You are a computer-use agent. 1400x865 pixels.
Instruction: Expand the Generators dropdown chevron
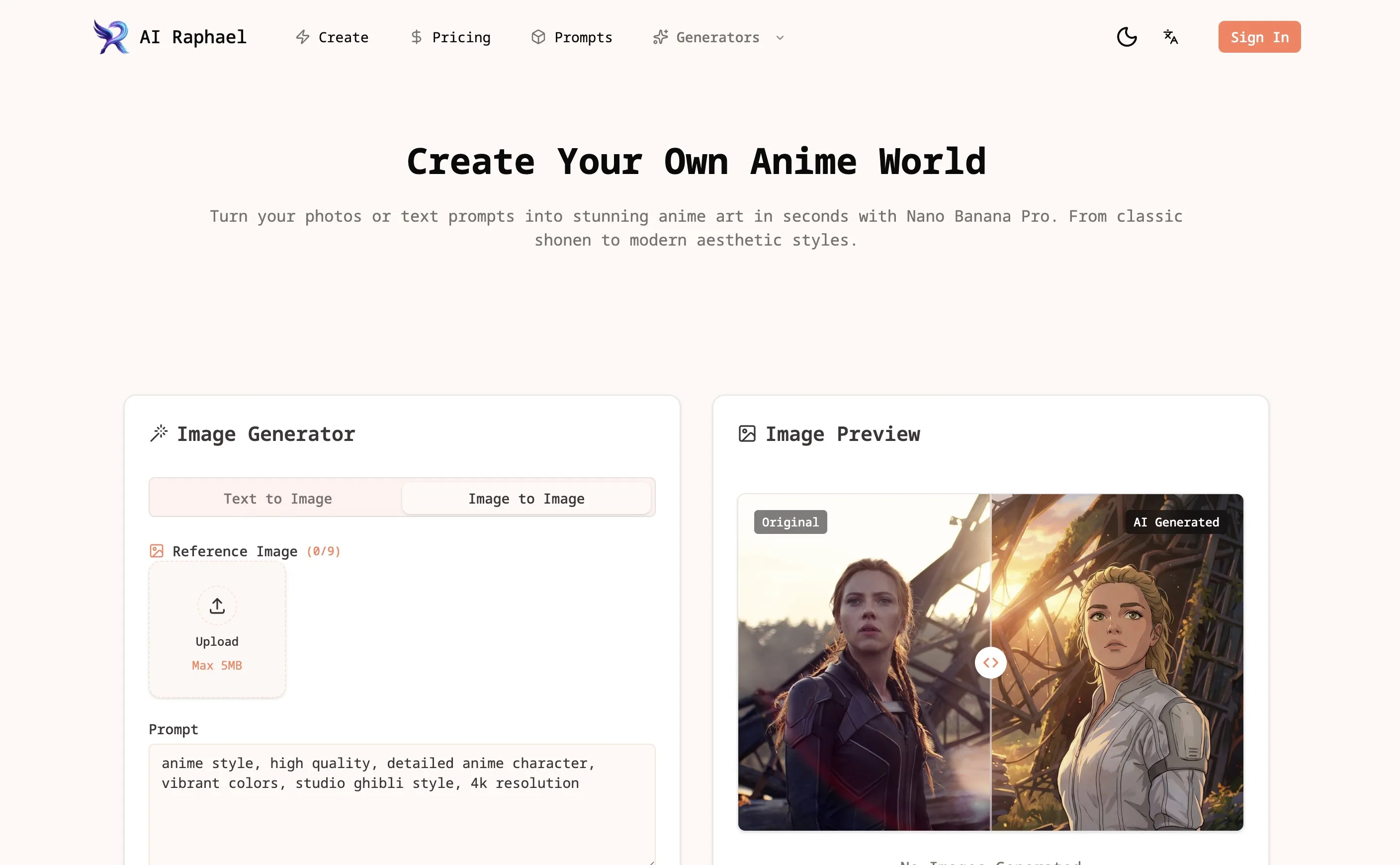click(x=780, y=38)
